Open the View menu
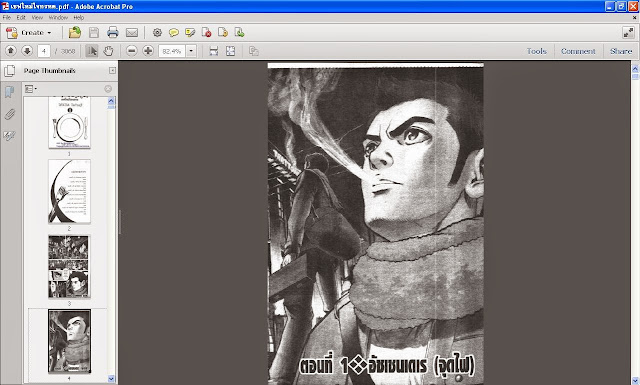Viewport: 640px width, 385px height. 37,18
